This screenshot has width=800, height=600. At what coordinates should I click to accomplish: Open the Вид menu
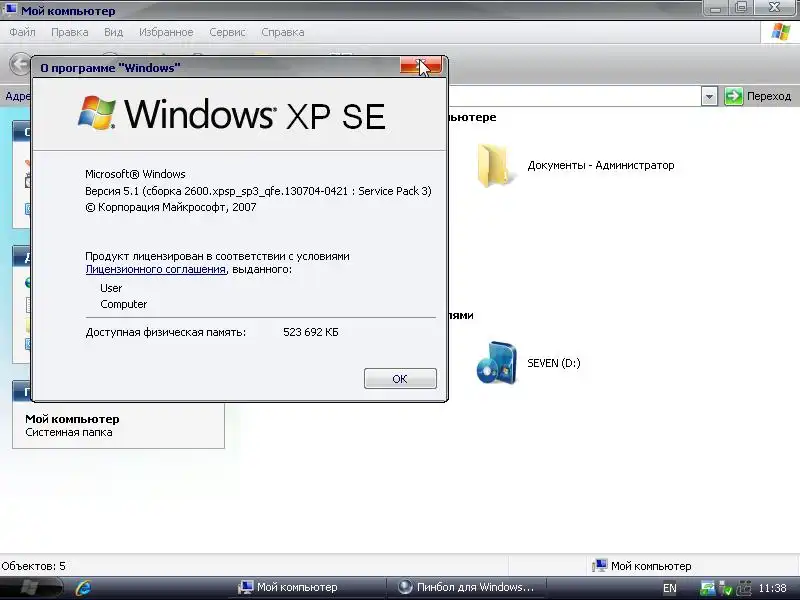113,32
